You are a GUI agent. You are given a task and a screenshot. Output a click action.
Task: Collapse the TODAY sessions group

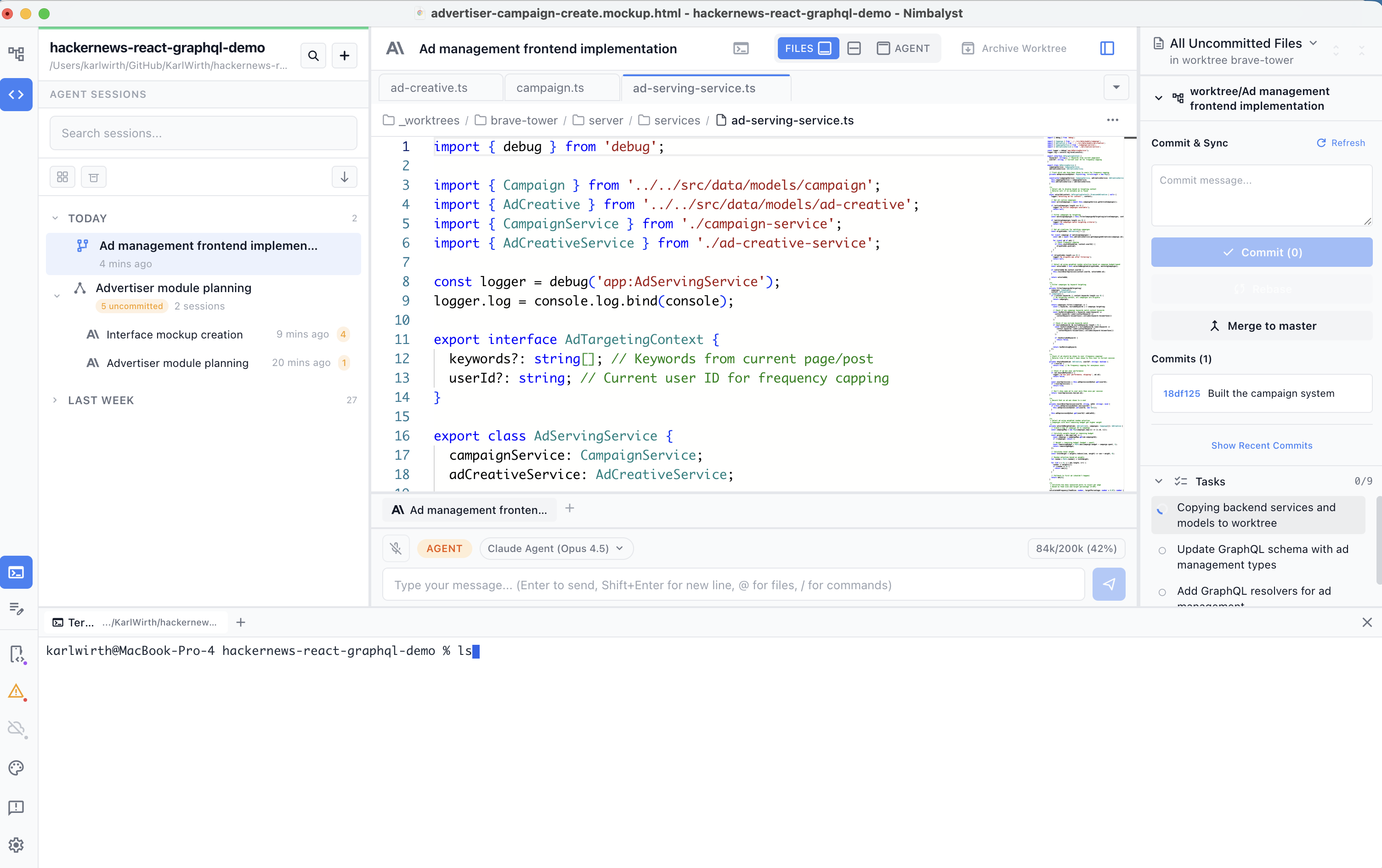[55, 219]
